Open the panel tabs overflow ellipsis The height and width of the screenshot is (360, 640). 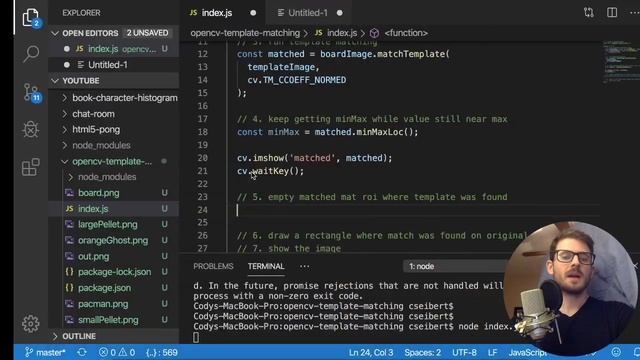(304, 267)
